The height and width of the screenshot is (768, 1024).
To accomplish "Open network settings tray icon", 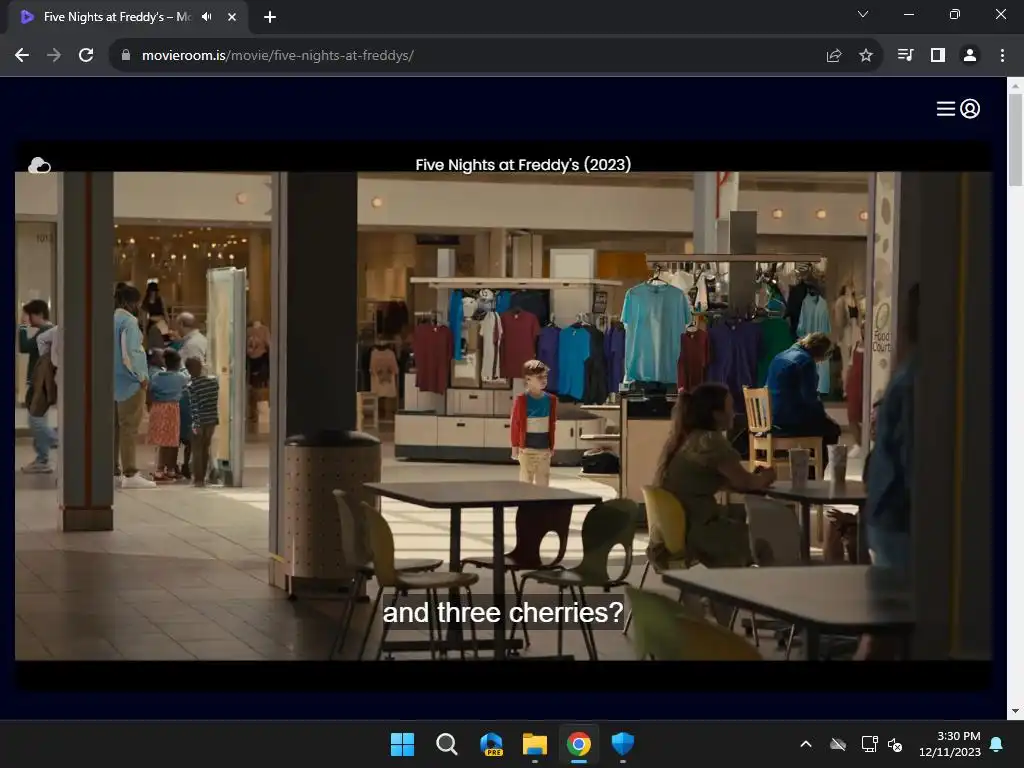I will (x=869, y=744).
